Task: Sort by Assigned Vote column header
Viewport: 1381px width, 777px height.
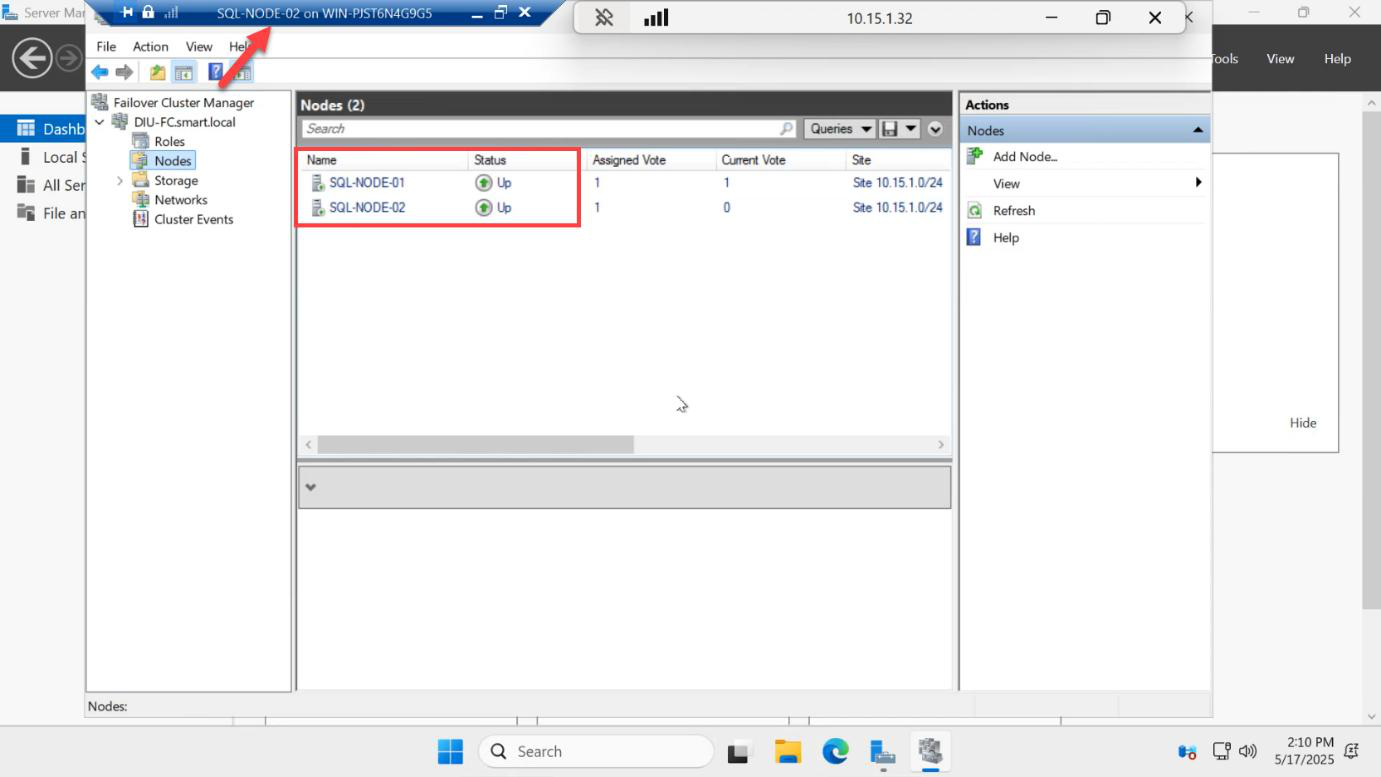Action: coord(651,160)
